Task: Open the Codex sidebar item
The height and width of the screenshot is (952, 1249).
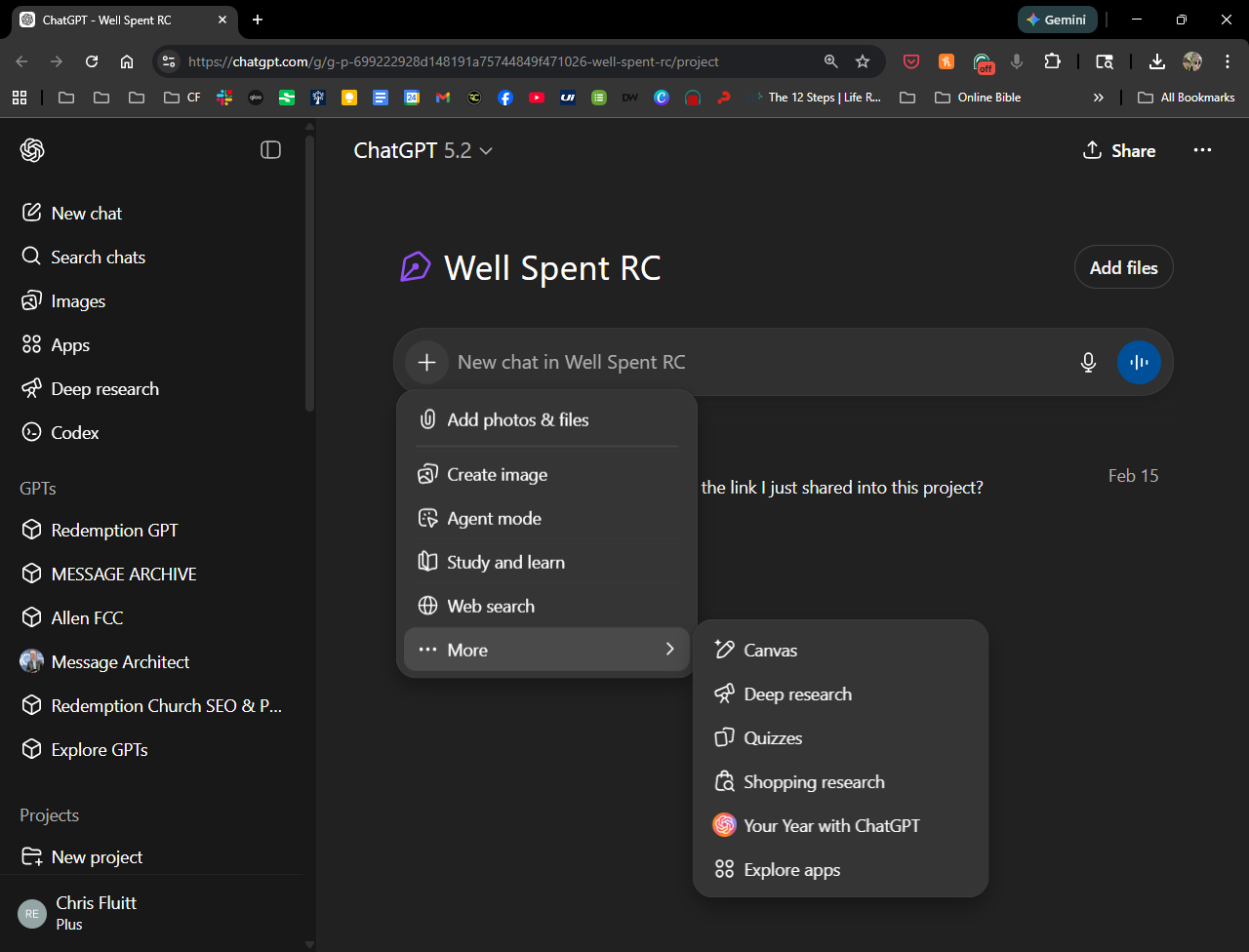Action: pyautogui.click(x=75, y=433)
